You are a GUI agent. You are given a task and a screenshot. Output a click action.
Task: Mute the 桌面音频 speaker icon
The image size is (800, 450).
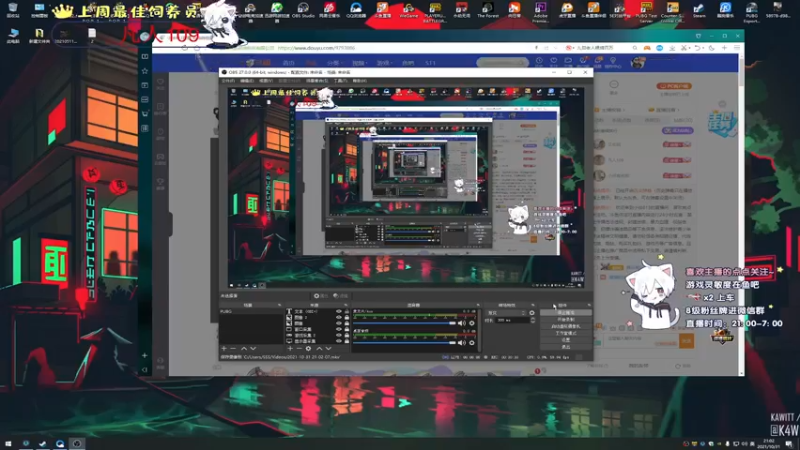point(462,342)
